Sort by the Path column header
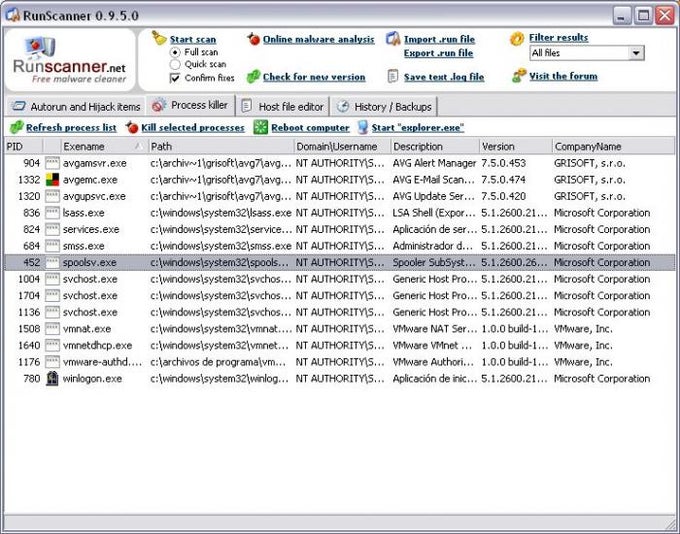Image resolution: width=680 pixels, height=534 pixels. [x=221, y=146]
